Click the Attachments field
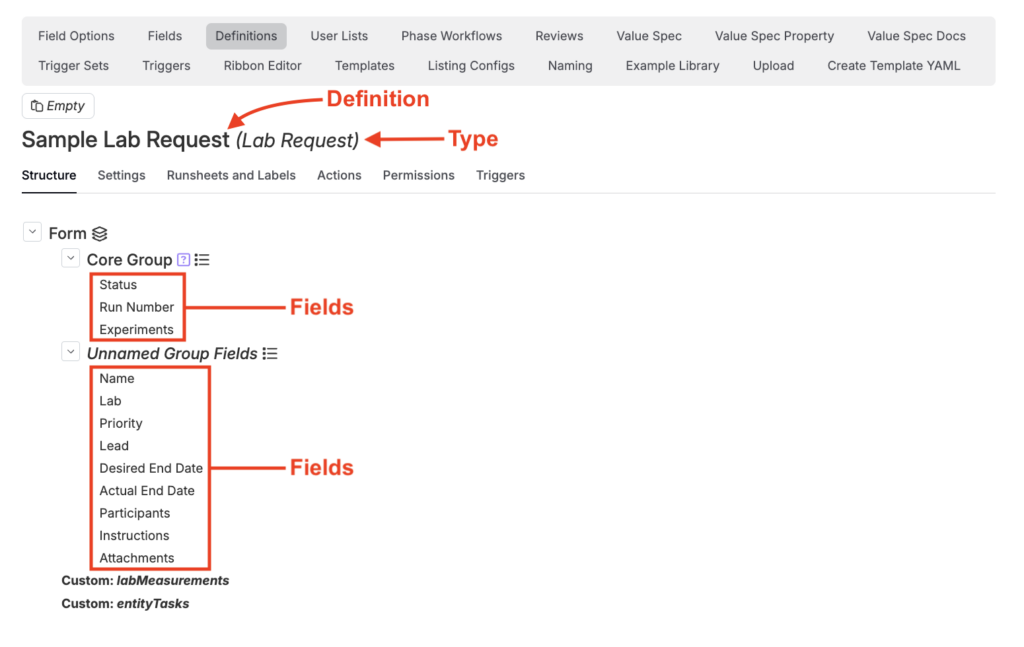This screenshot has width=1024, height=647. 137,558
